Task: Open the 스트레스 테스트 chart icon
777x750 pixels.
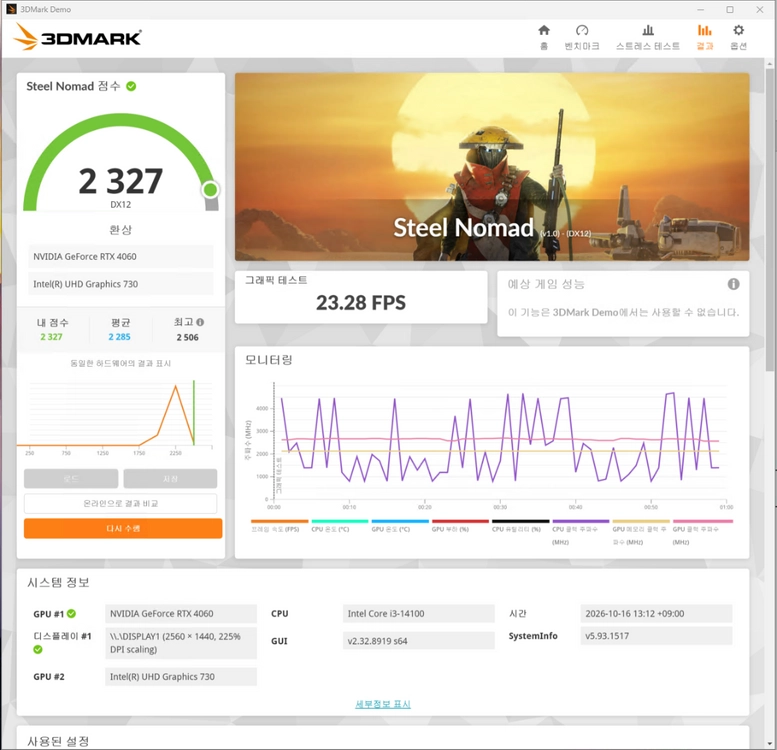Action: [648, 31]
